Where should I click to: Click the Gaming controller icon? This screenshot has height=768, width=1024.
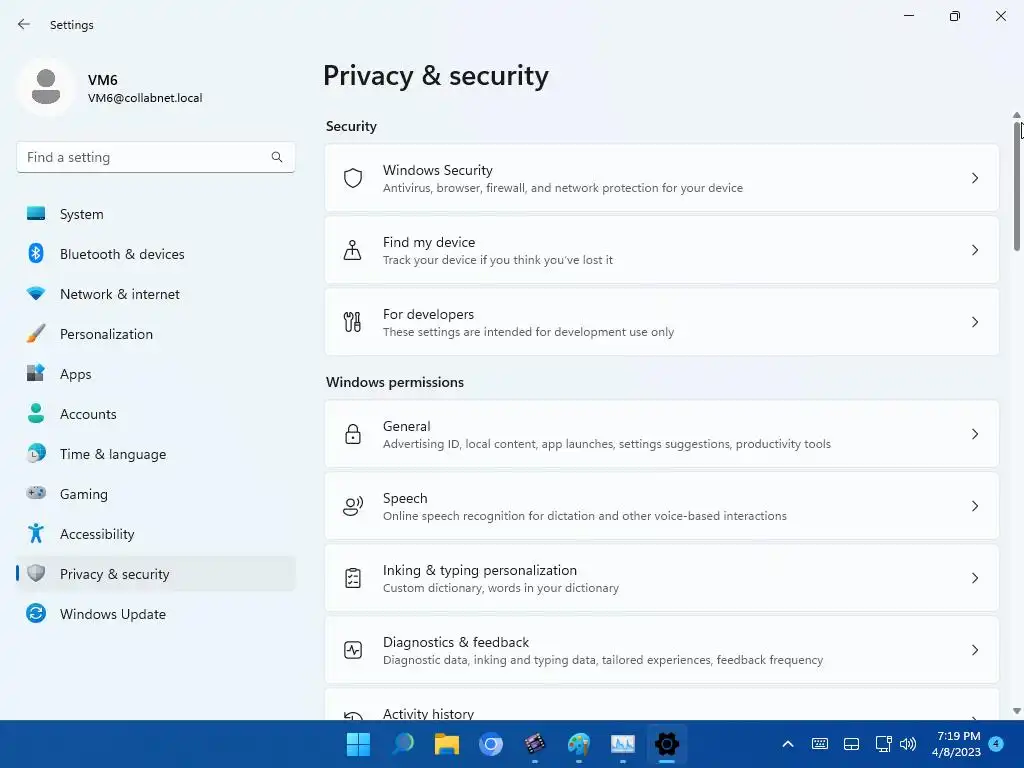36,493
